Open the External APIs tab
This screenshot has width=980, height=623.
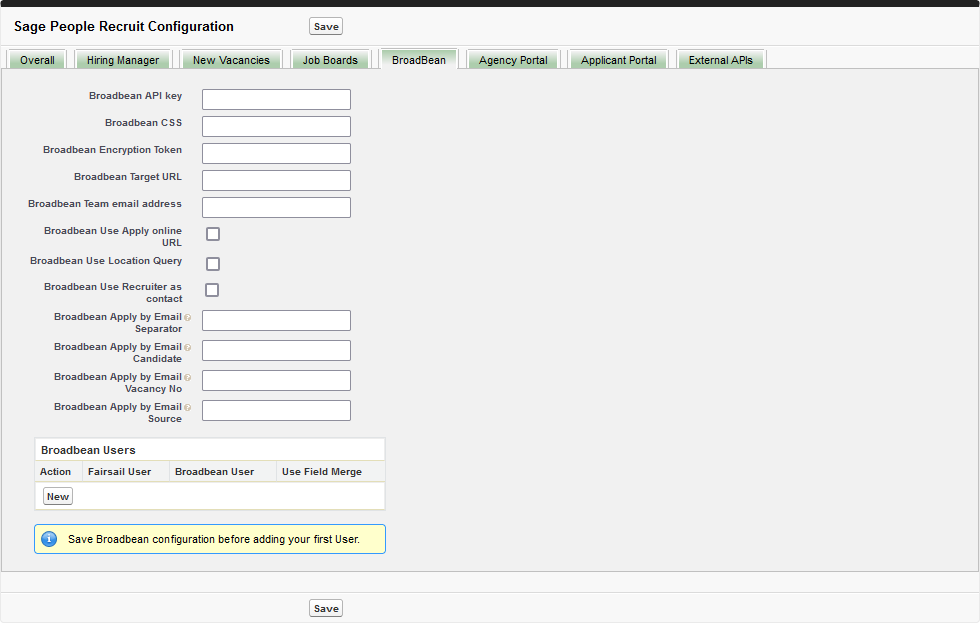tap(720, 60)
